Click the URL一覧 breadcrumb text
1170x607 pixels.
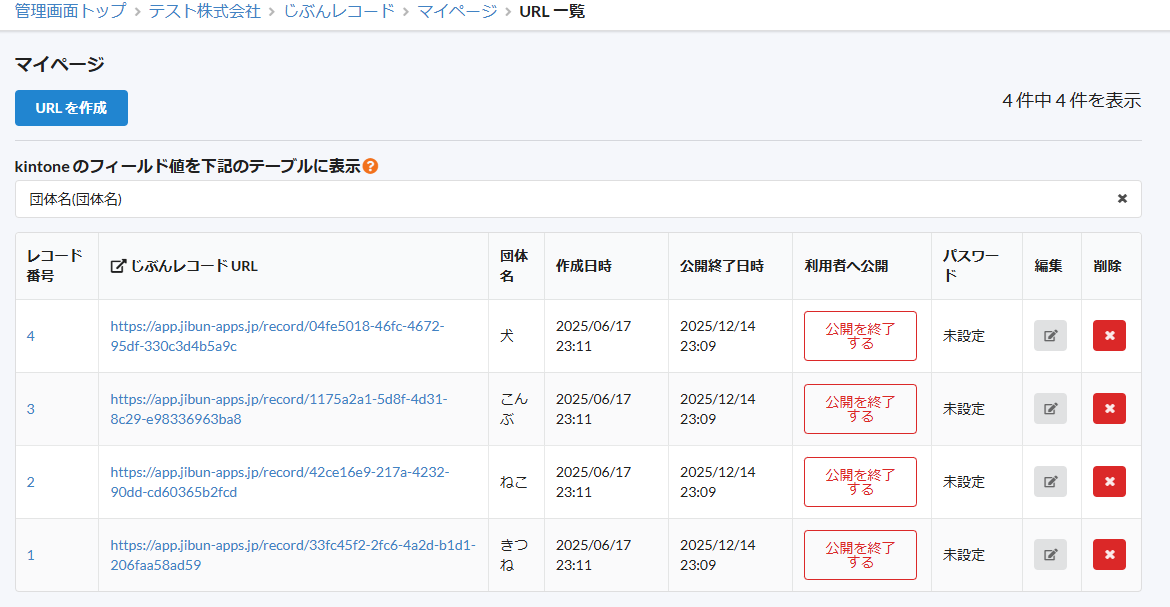pos(552,11)
